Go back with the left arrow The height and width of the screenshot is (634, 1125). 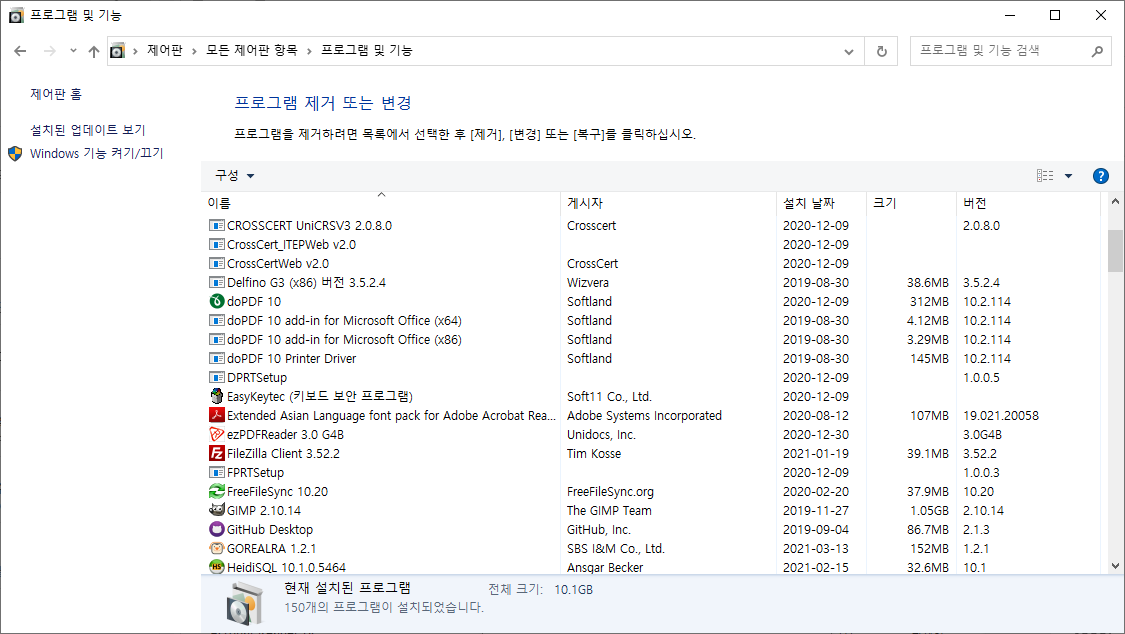pos(20,51)
